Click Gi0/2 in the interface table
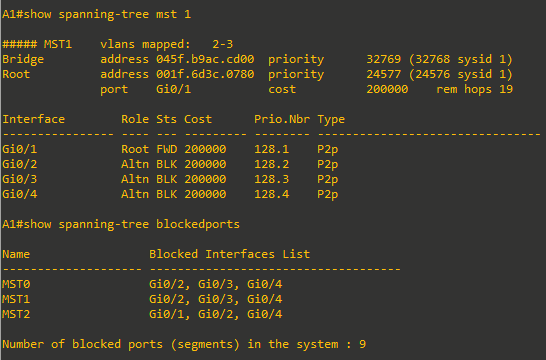The height and width of the screenshot is (360, 546). [20, 164]
